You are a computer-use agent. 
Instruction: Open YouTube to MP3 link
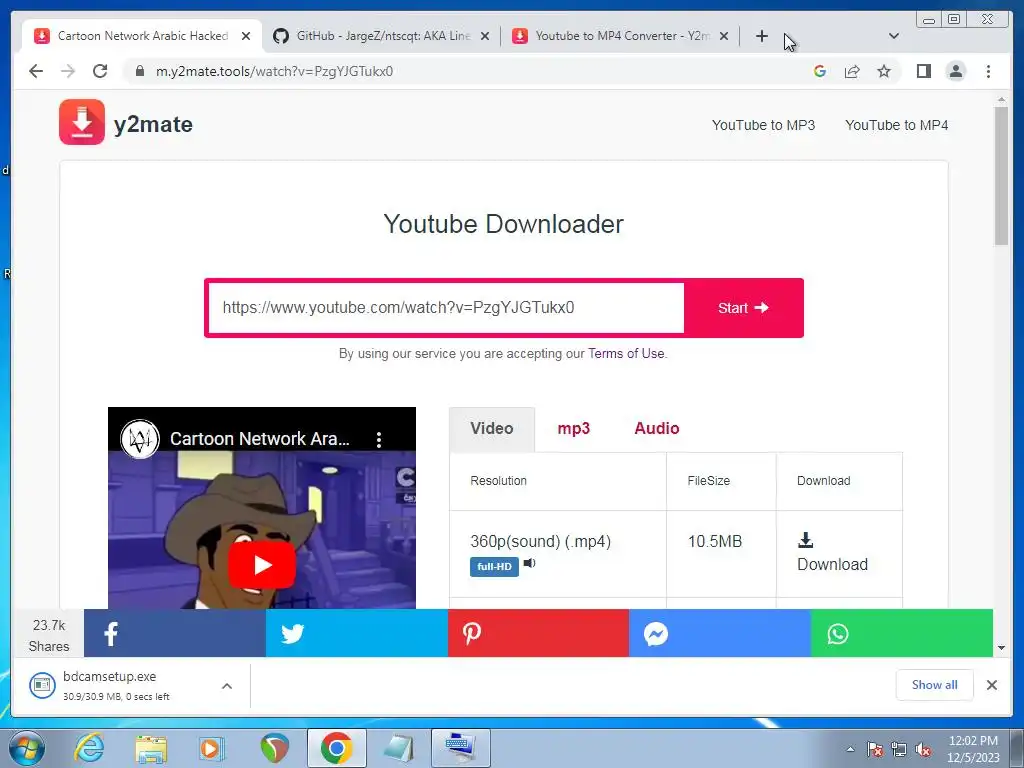763,125
